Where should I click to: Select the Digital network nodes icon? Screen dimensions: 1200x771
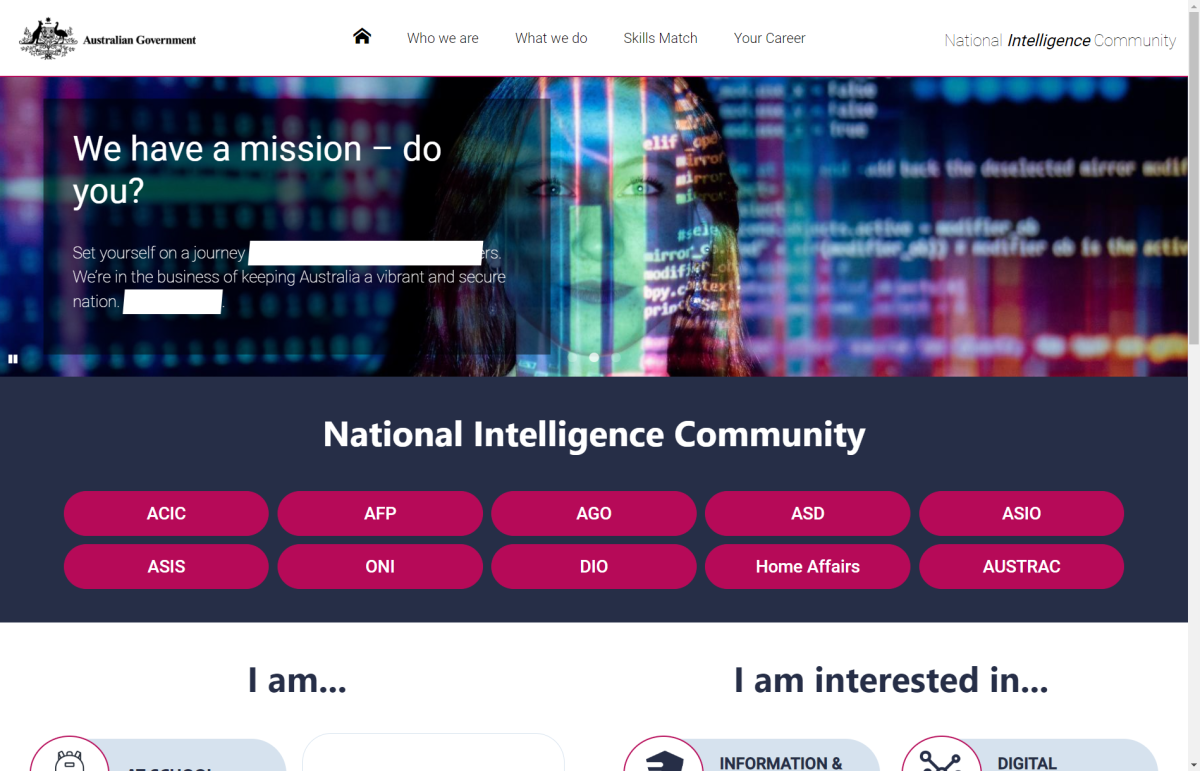click(x=941, y=761)
